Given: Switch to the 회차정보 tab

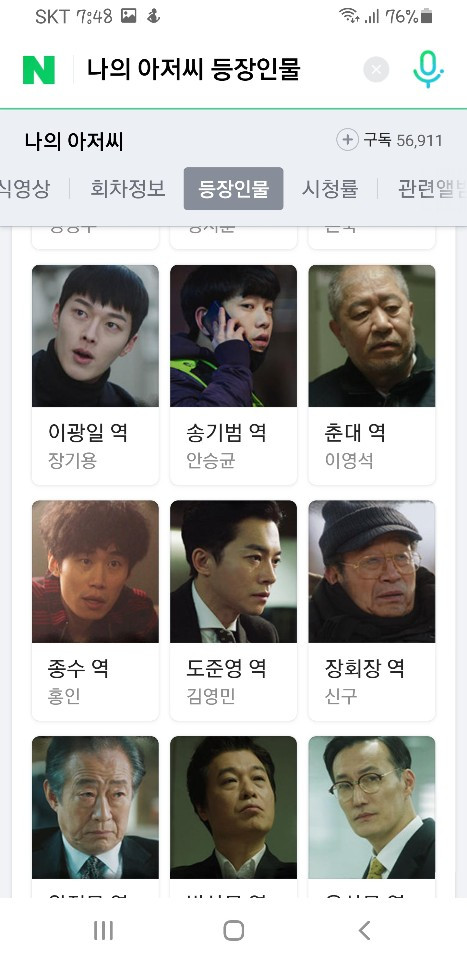Looking at the screenshot, I should point(128,189).
